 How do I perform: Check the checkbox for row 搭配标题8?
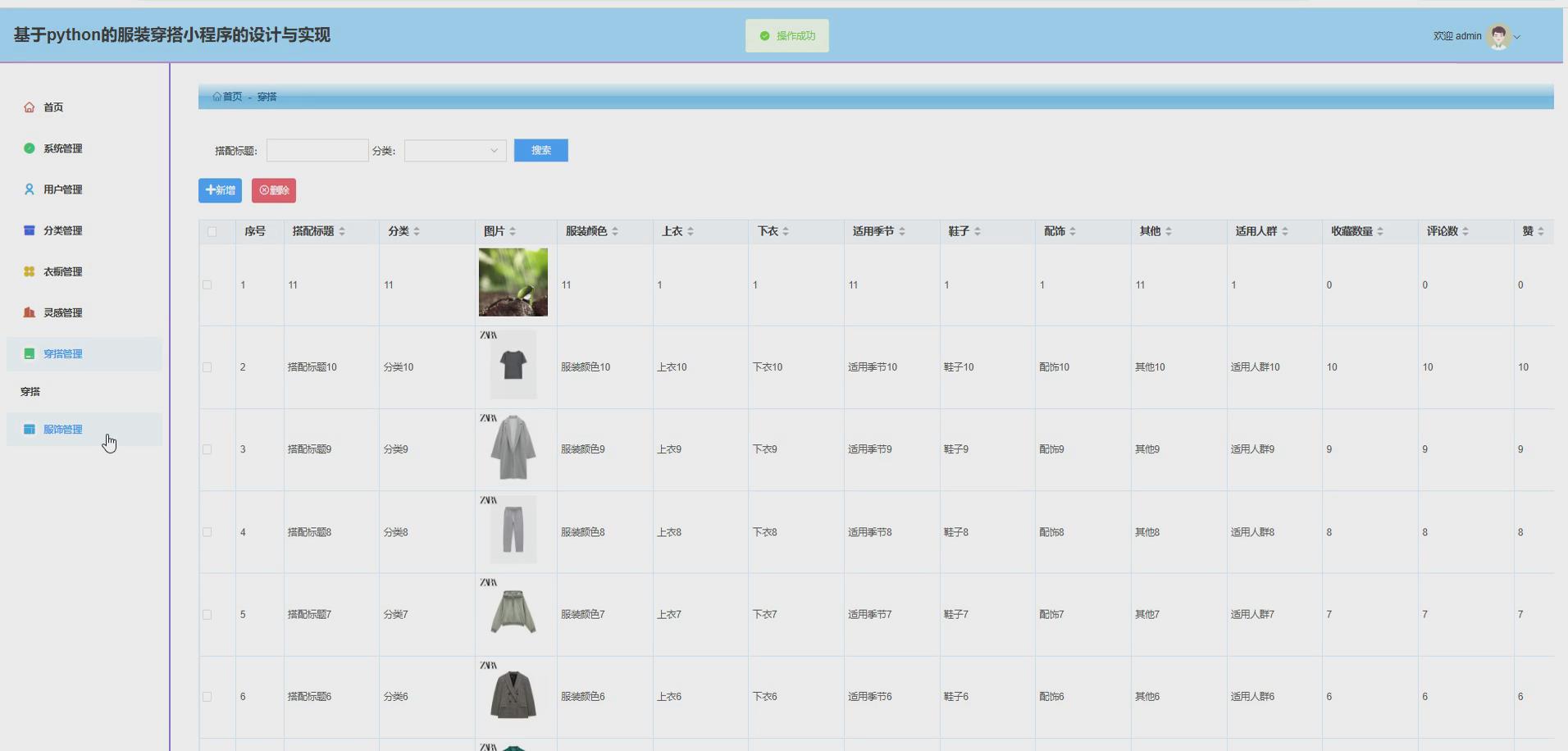pos(207,532)
